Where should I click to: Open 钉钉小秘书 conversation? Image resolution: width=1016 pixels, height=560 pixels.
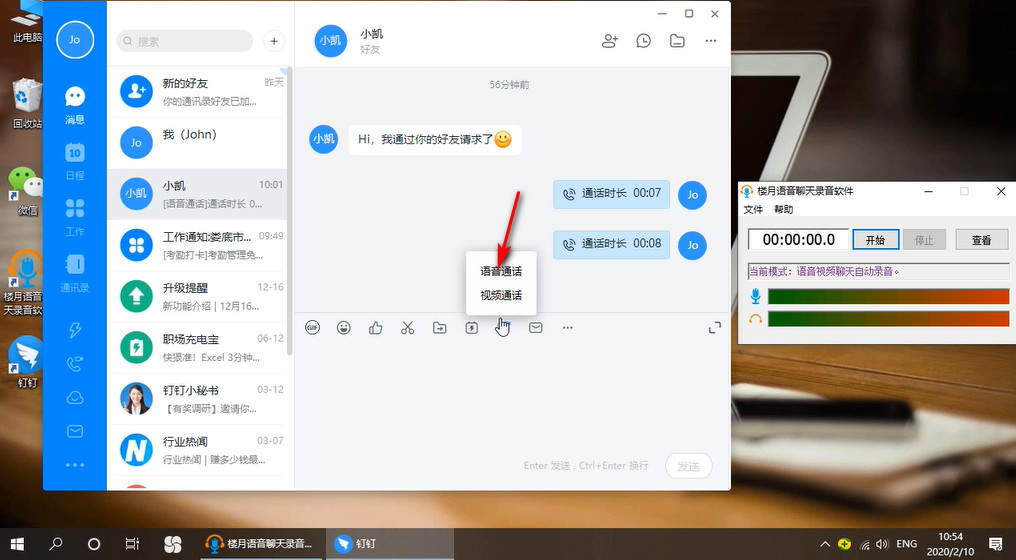coord(197,399)
